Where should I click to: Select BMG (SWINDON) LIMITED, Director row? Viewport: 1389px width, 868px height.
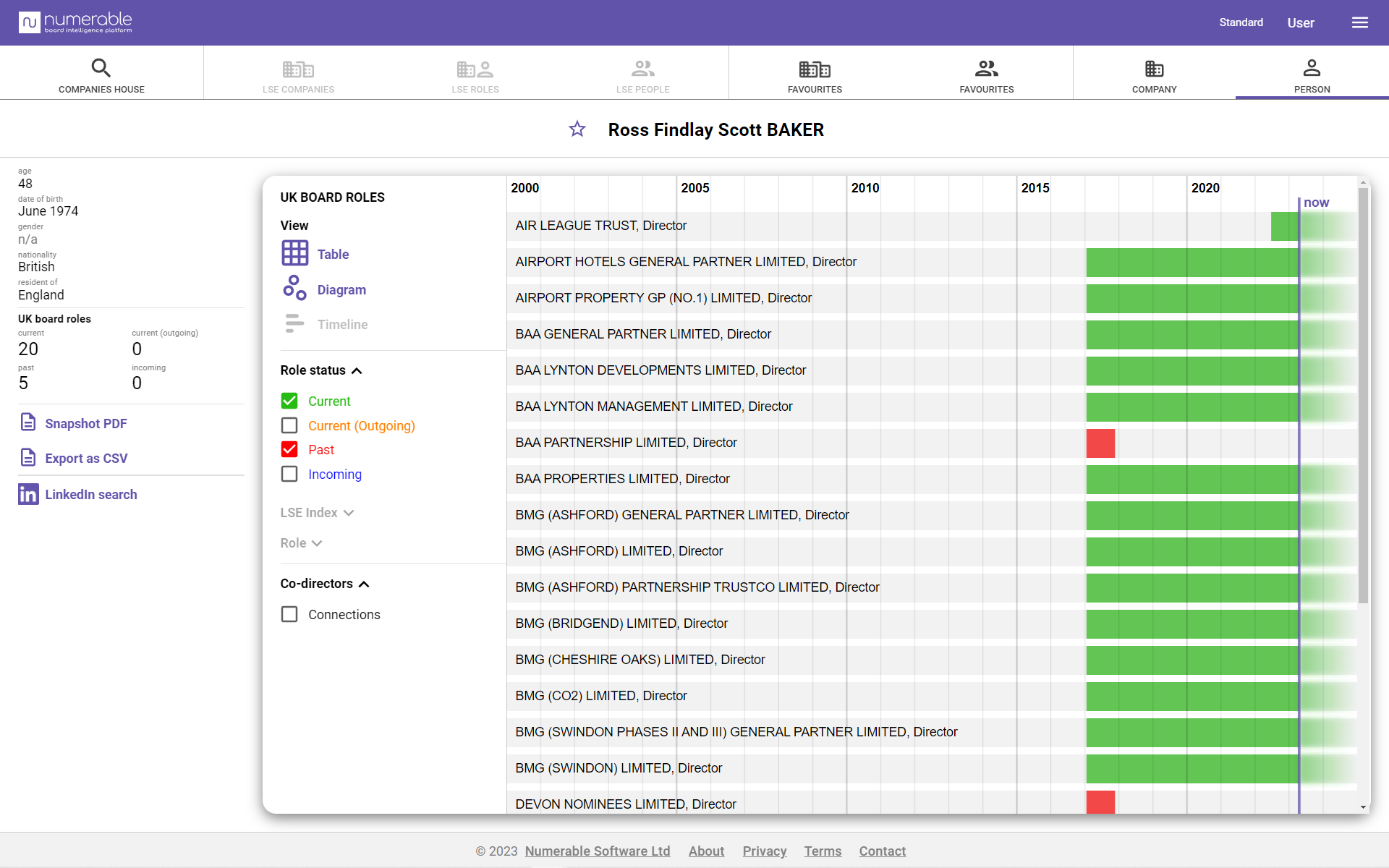932,769
